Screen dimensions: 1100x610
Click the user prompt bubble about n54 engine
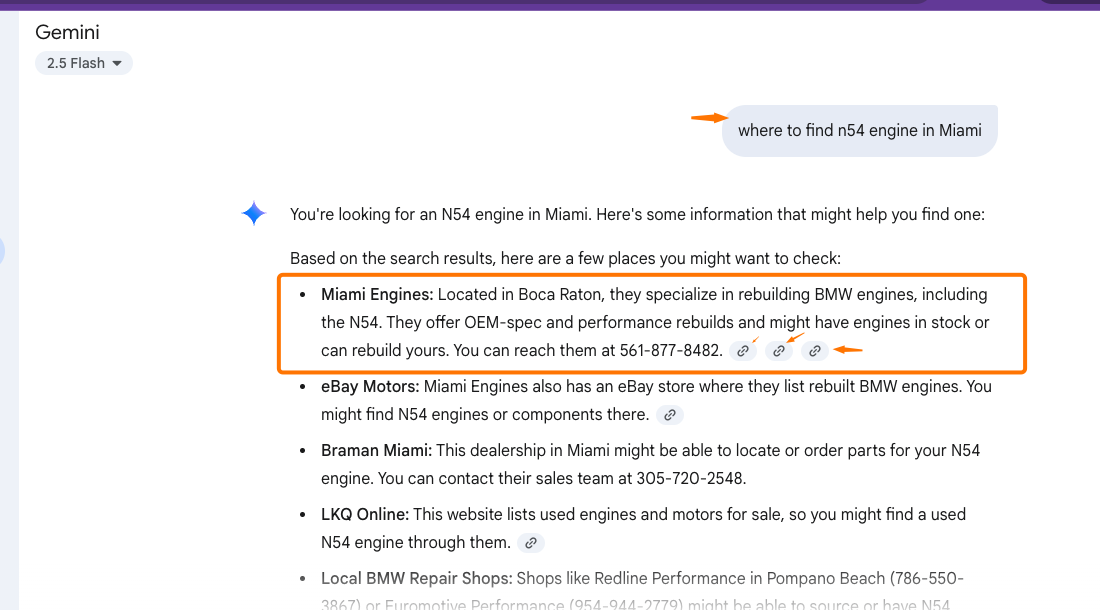point(859,130)
